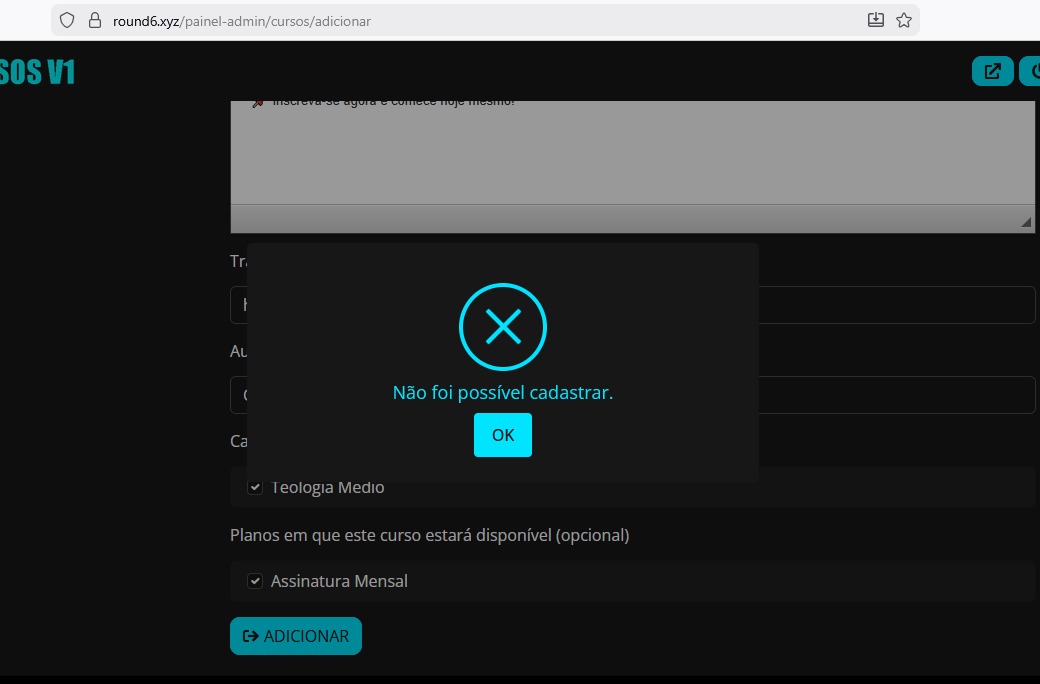Select the browser URL address field

pos(480,20)
